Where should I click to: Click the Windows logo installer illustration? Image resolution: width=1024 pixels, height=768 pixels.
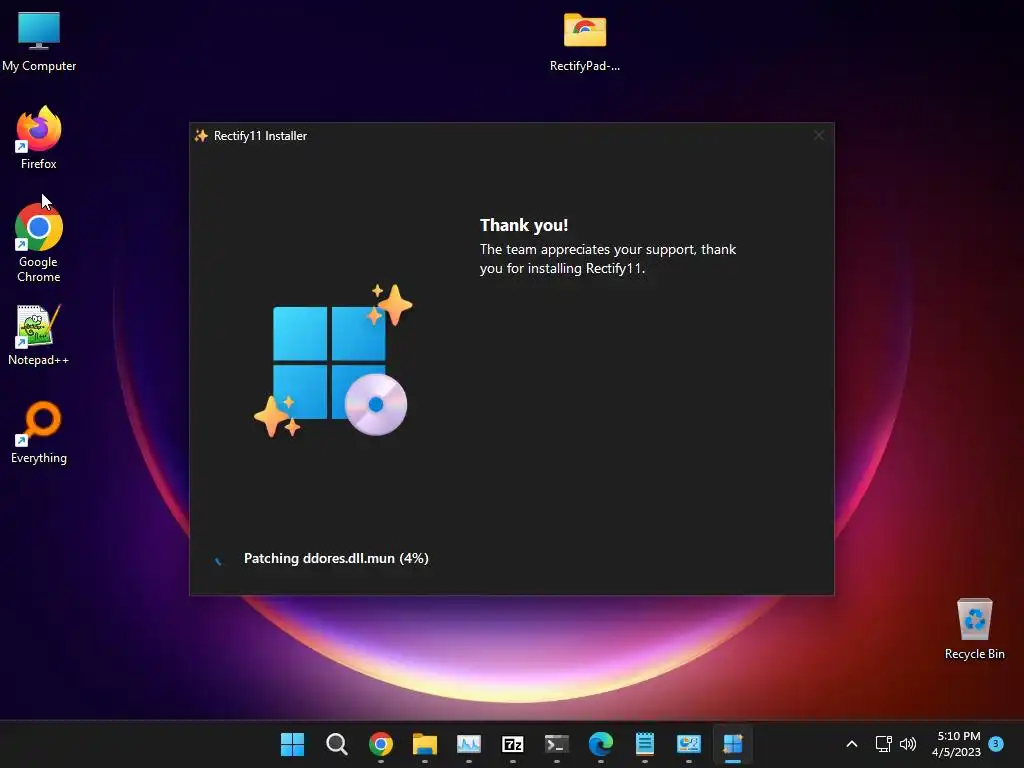(333, 360)
